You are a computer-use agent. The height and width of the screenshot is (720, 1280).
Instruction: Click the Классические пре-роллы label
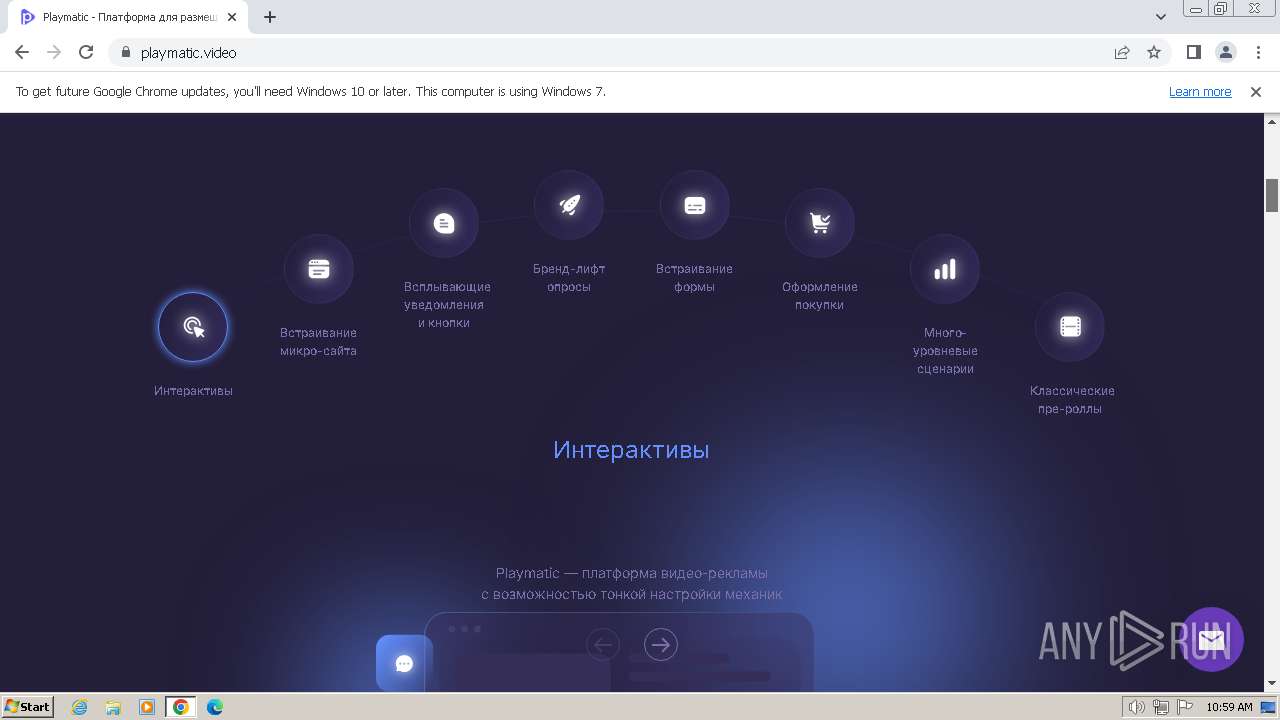click(1072, 400)
